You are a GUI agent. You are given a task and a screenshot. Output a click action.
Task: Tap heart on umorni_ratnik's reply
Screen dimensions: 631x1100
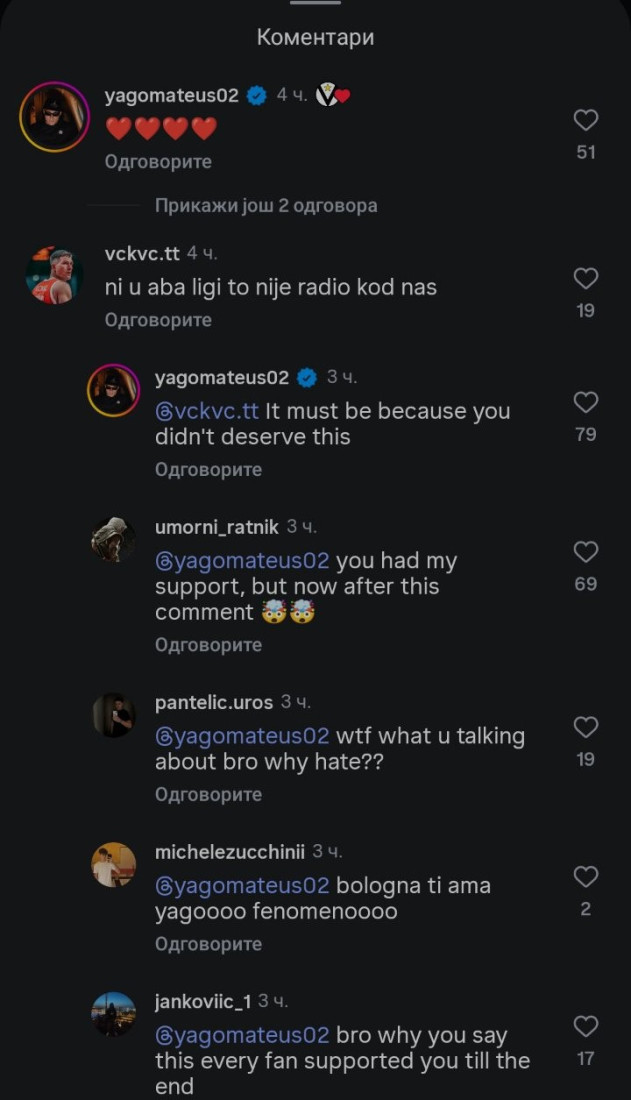[586, 552]
